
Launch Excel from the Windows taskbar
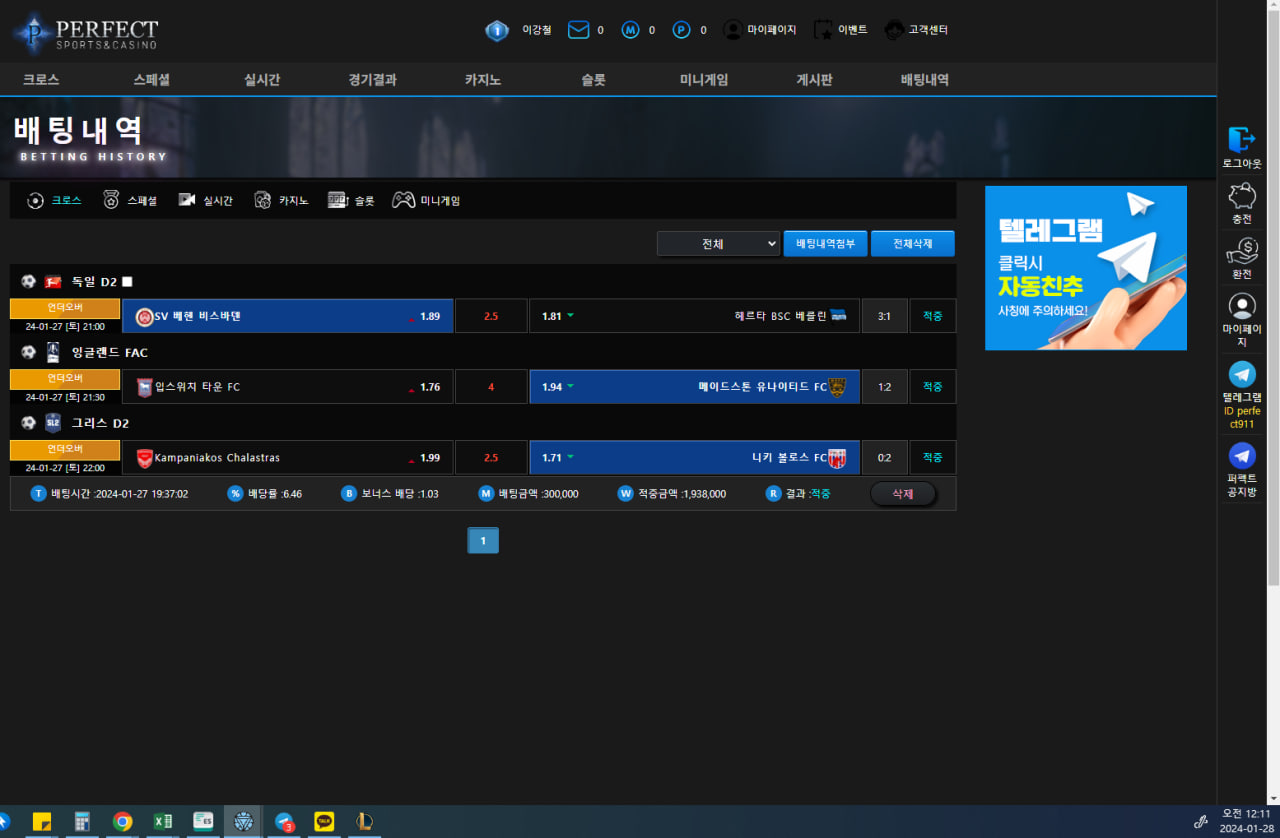(163, 821)
